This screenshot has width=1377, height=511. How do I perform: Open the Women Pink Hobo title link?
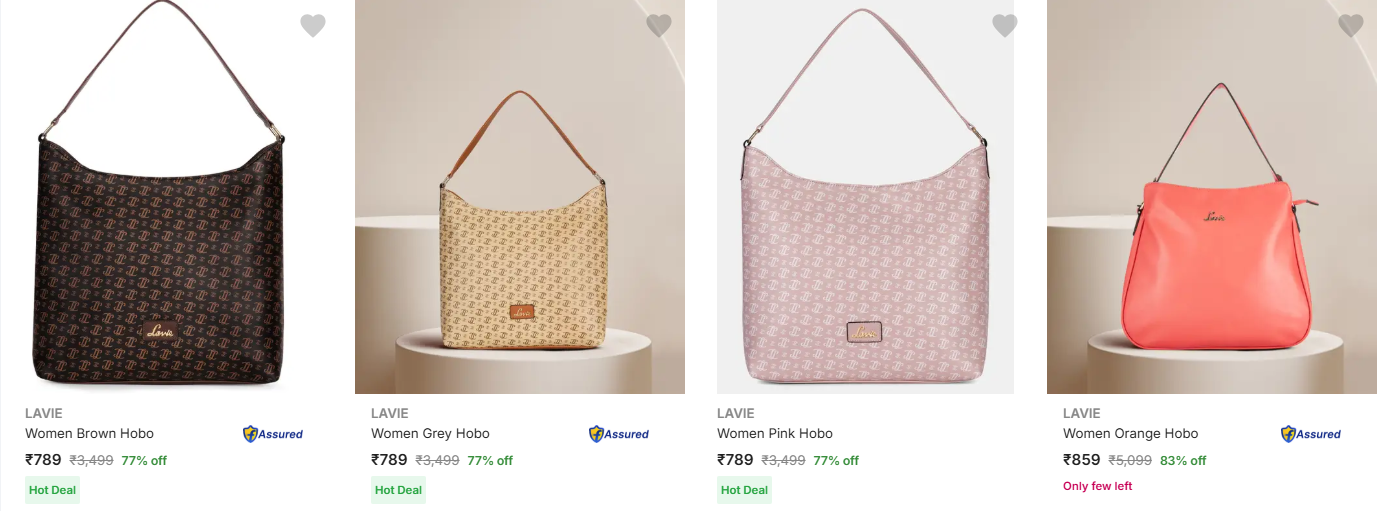point(775,434)
